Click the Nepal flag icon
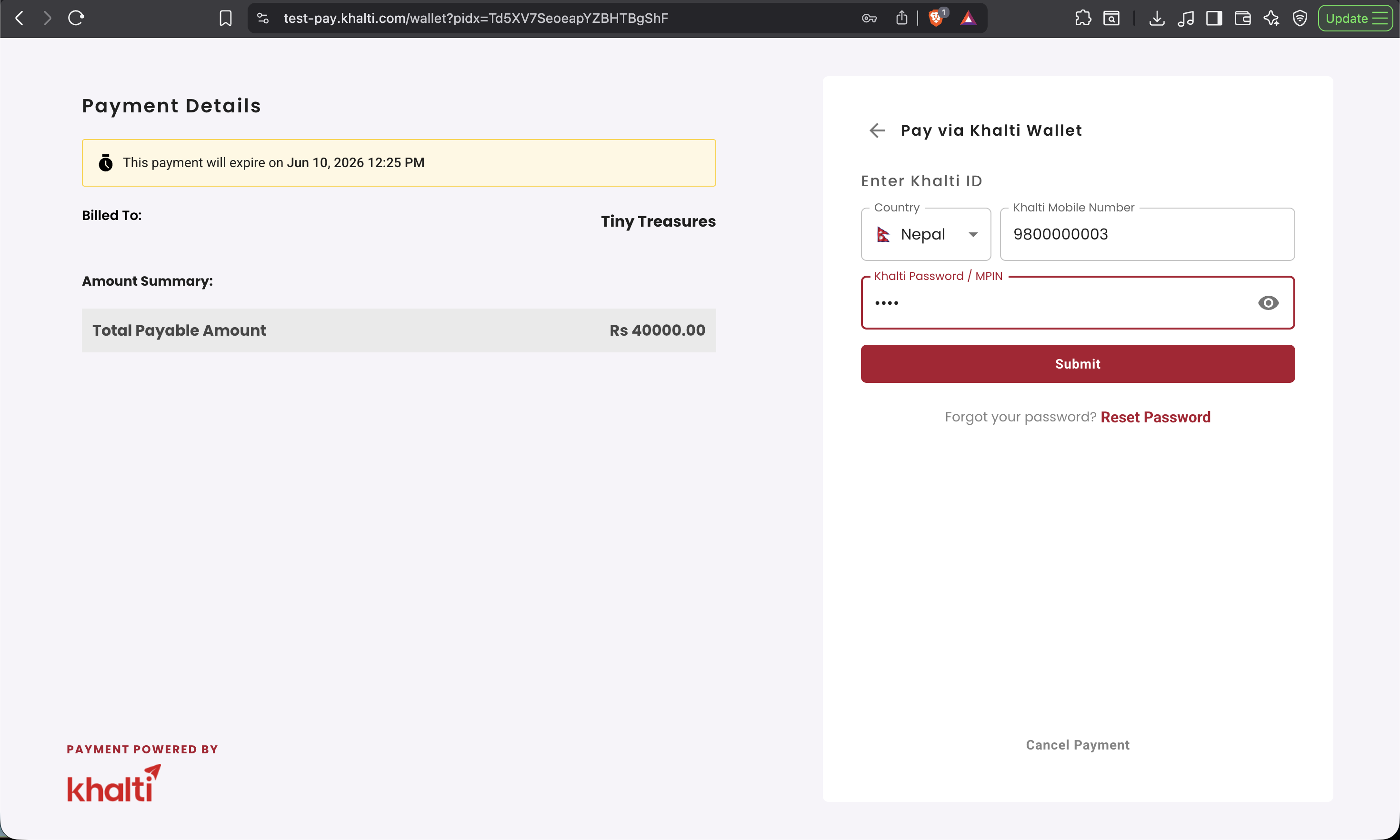The width and height of the screenshot is (1400, 840). pos(883,234)
